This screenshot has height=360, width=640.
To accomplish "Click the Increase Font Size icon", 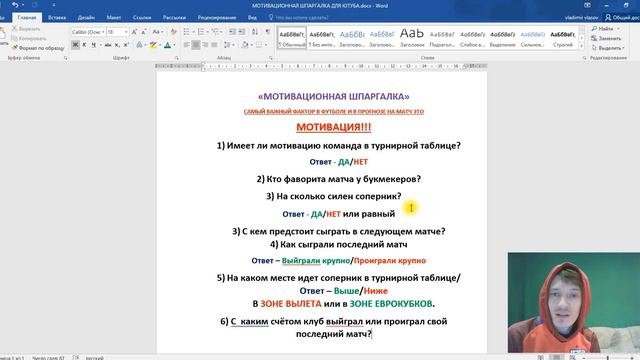I will pos(134,32).
